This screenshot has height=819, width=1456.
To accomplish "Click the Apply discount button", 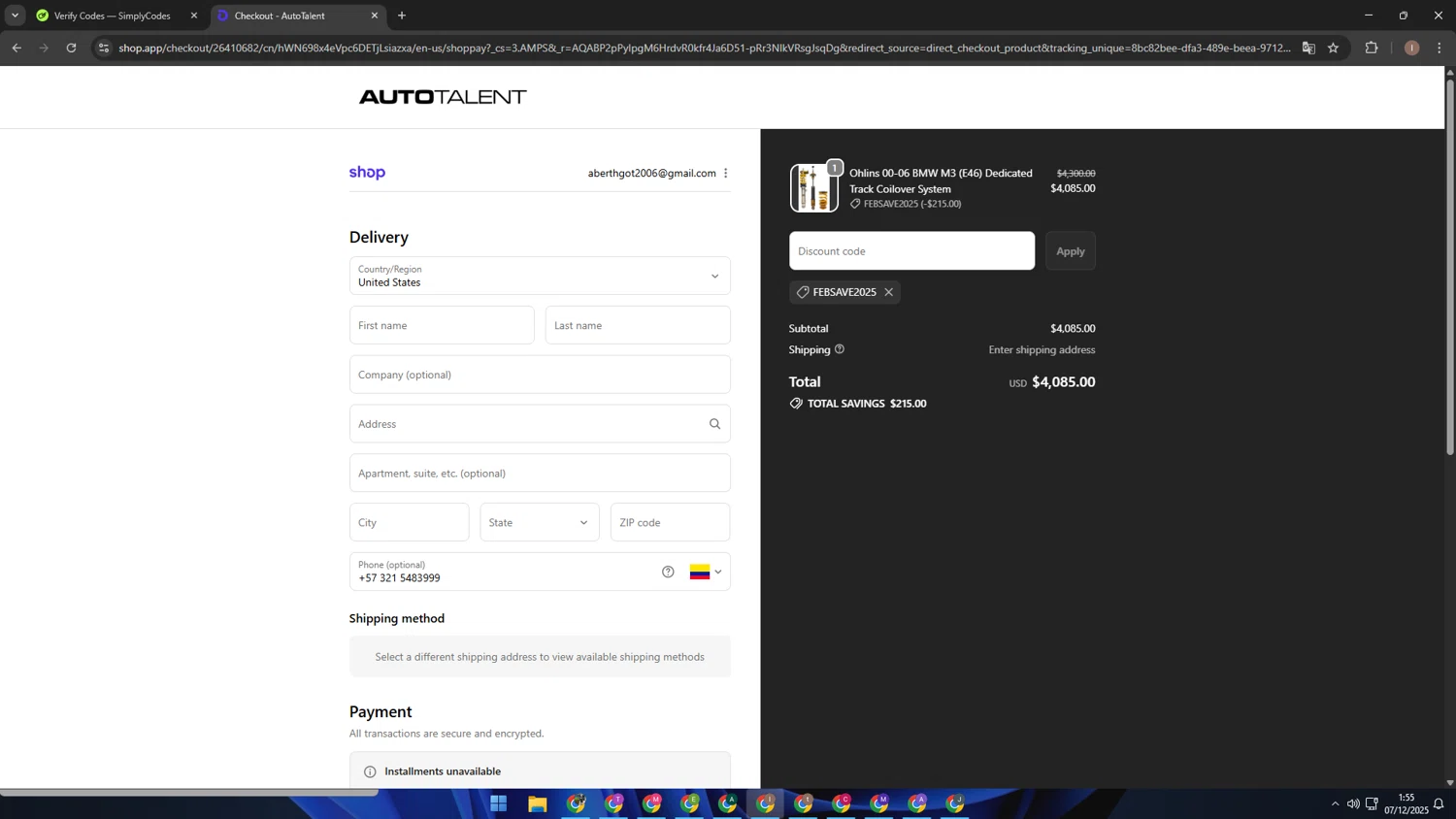I will click(1071, 250).
